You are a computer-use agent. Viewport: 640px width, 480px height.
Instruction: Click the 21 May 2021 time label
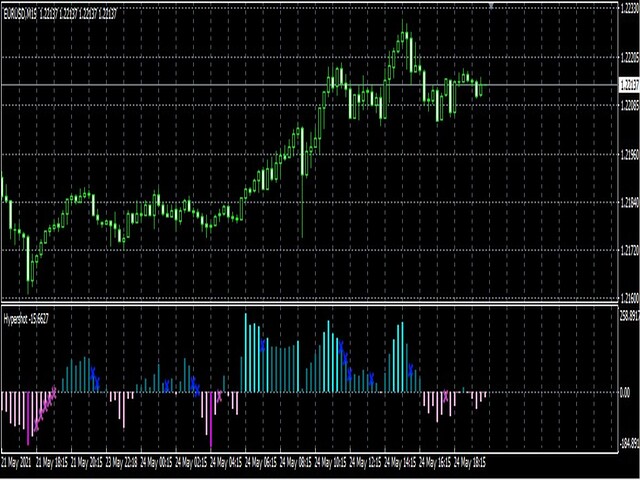pyautogui.click(x=16, y=462)
